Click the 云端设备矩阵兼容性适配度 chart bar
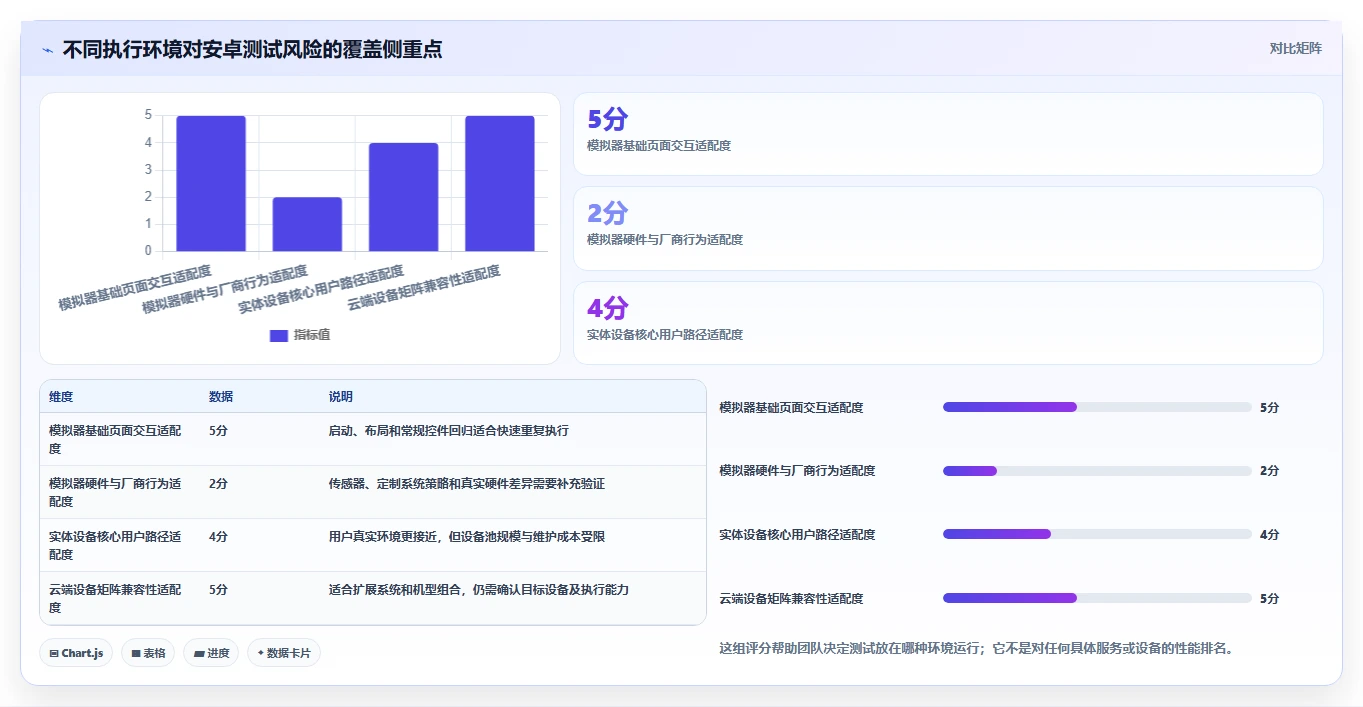The width and height of the screenshot is (1363, 707). (x=499, y=183)
